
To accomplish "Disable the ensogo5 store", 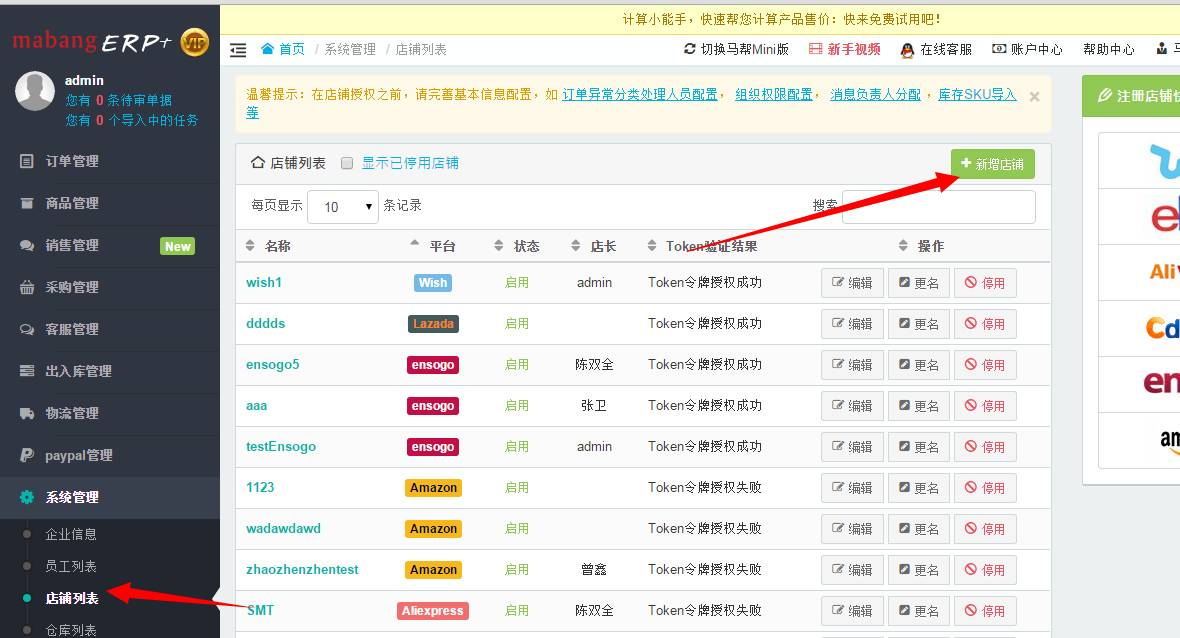I will 985,365.
